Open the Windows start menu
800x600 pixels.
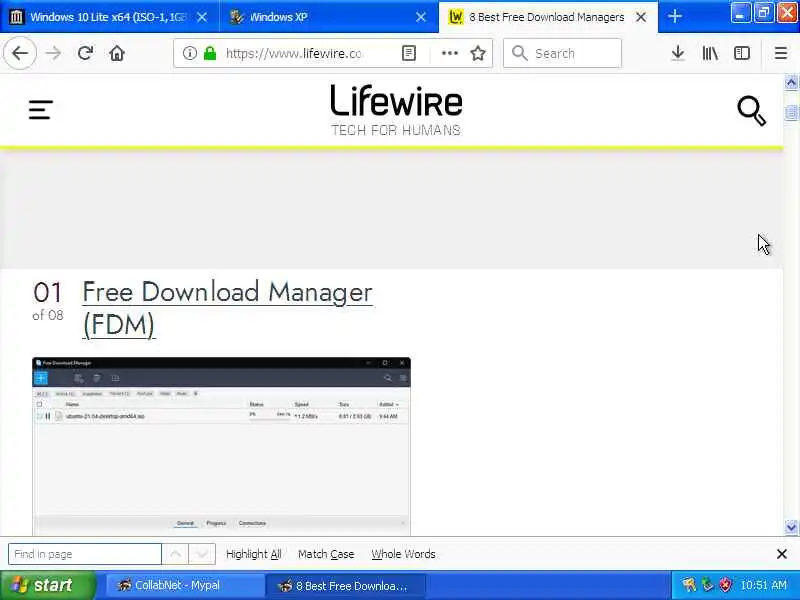(x=47, y=585)
